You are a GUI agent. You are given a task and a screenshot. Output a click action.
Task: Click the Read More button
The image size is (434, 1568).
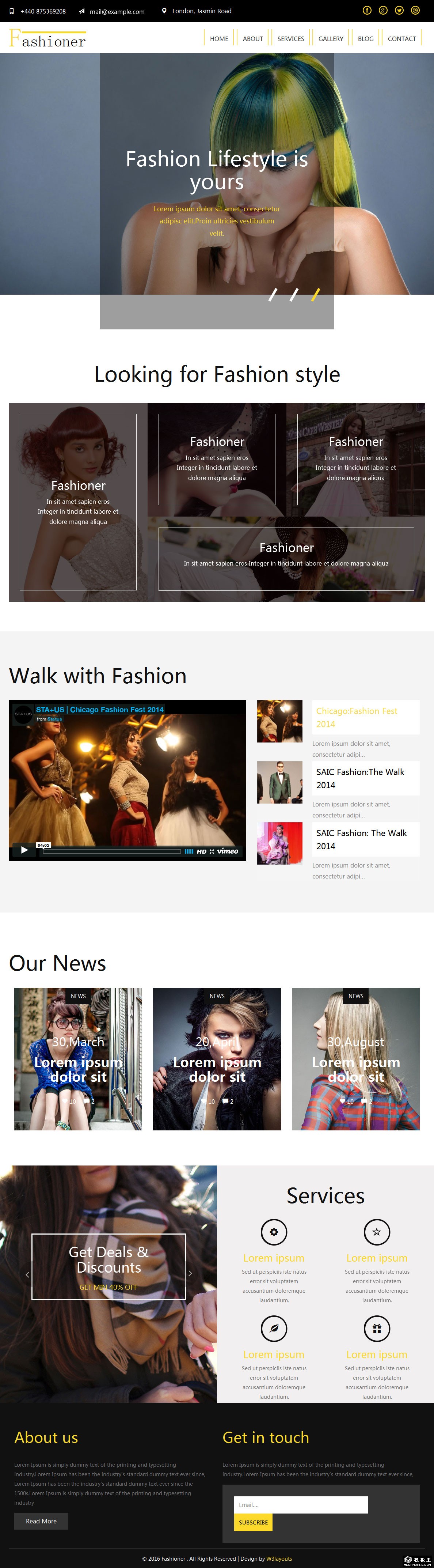(x=41, y=1521)
